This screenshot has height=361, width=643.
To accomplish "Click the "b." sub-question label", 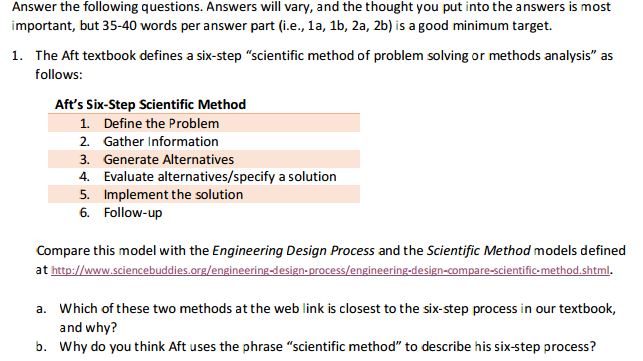I will pyautogui.click(x=41, y=347).
